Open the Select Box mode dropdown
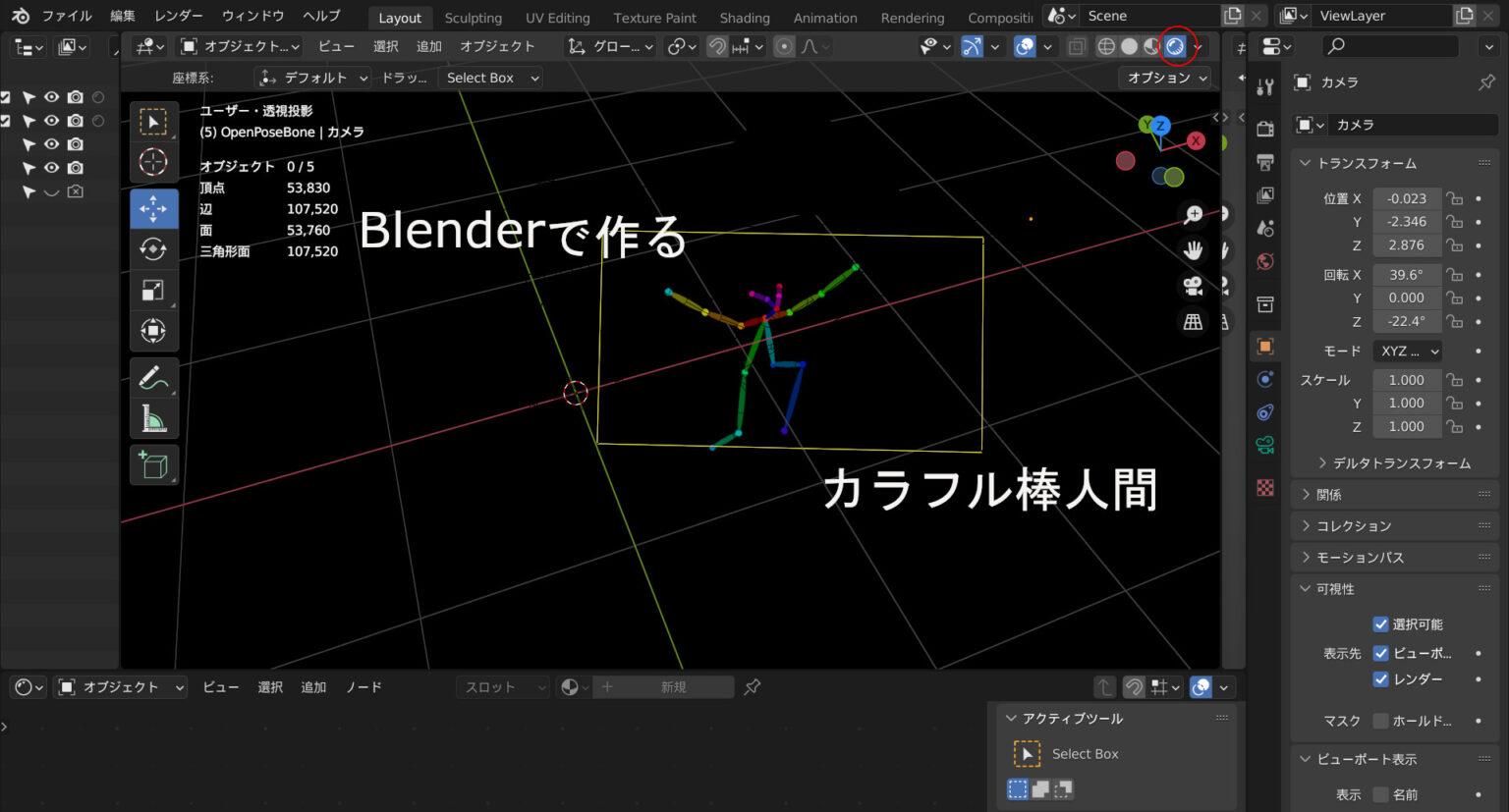This screenshot has height=812, width=1509. click(490, 78)
